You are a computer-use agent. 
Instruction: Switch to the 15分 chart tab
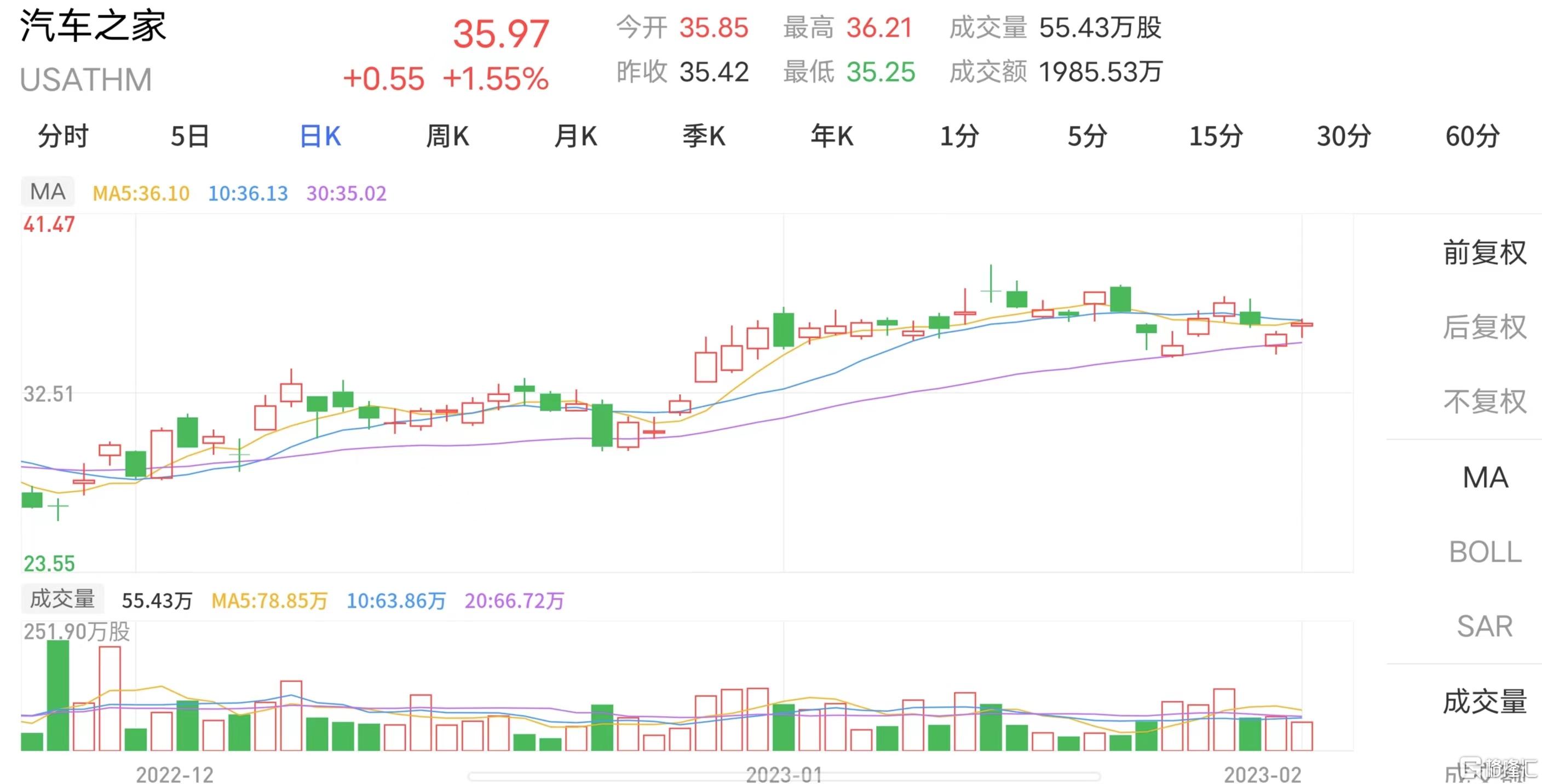coord(1216,136)
